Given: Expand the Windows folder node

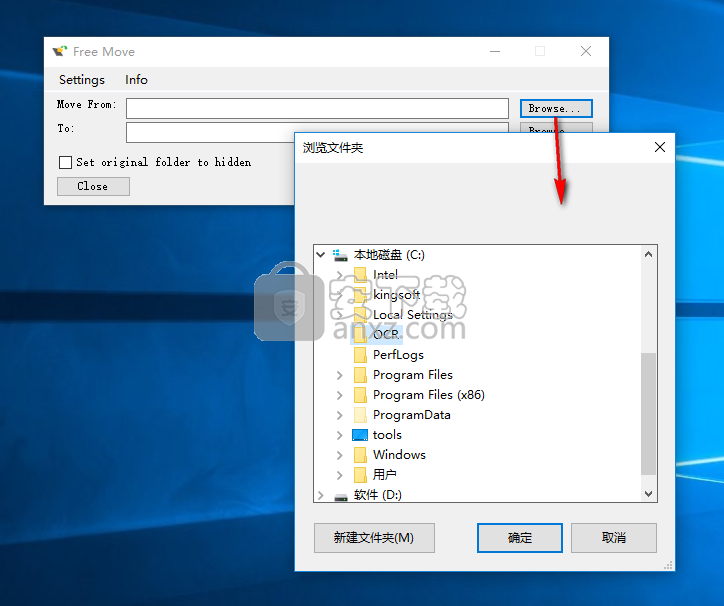Looking at the screenshot, I should 340,455.
